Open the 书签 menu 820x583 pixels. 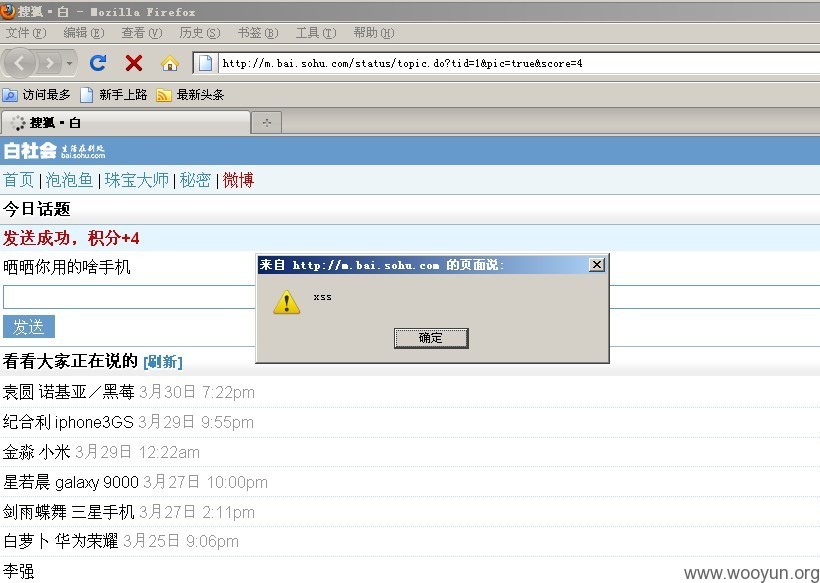(x=258, y=33)
